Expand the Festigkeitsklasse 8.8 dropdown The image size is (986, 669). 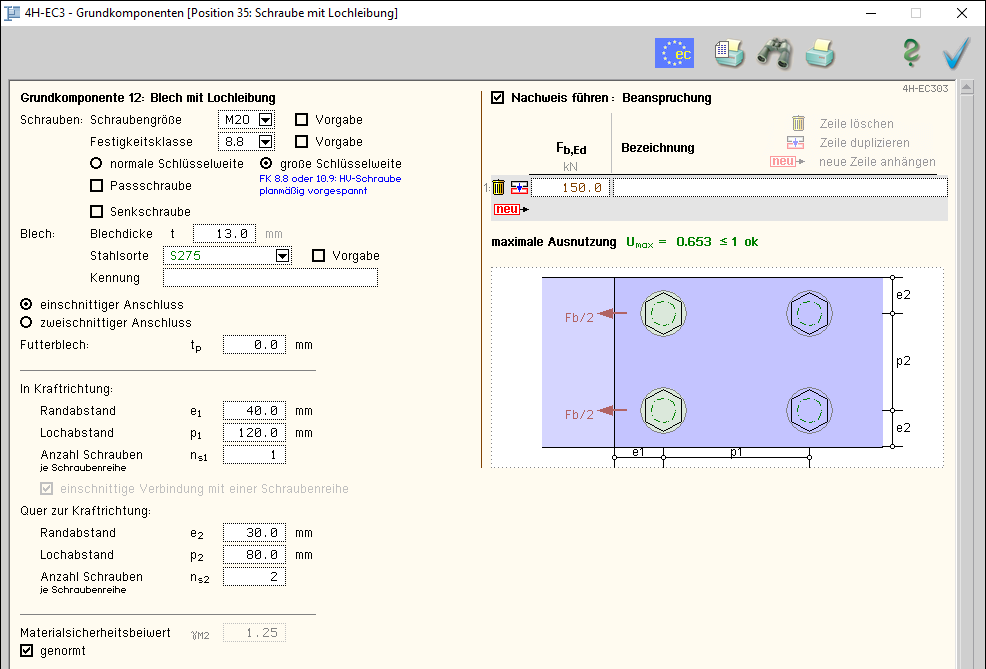[x=265, y=142]
